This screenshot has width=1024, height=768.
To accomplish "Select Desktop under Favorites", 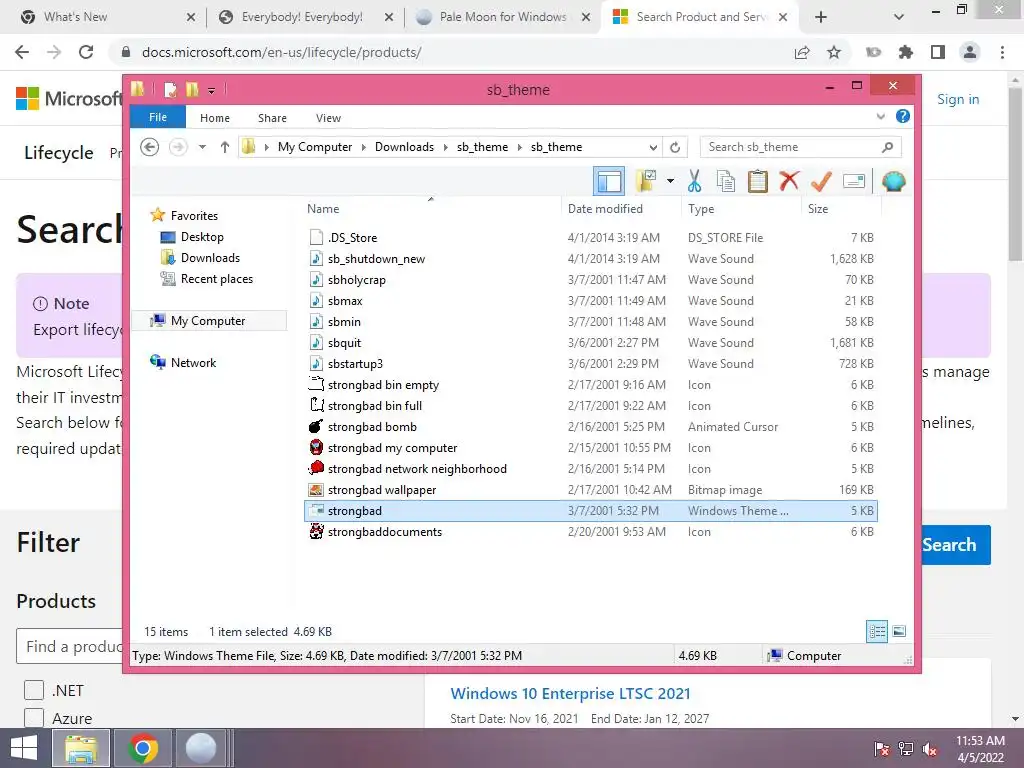I will point(202,236).
